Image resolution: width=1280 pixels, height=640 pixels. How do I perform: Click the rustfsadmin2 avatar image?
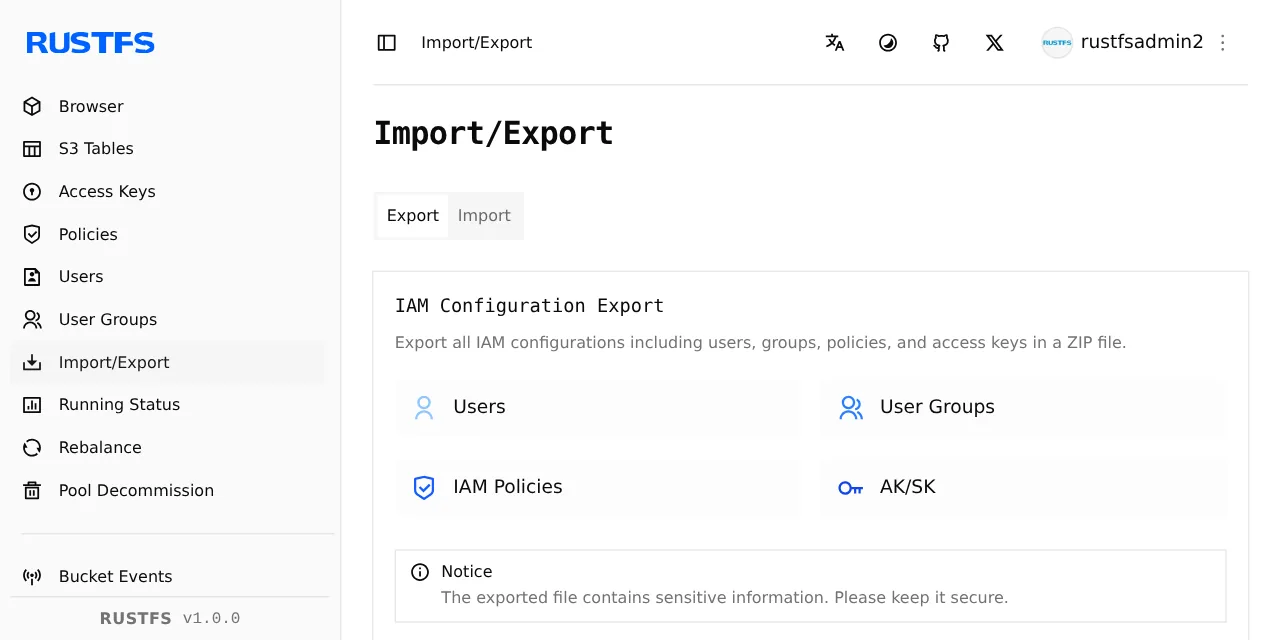(1057, 43)
